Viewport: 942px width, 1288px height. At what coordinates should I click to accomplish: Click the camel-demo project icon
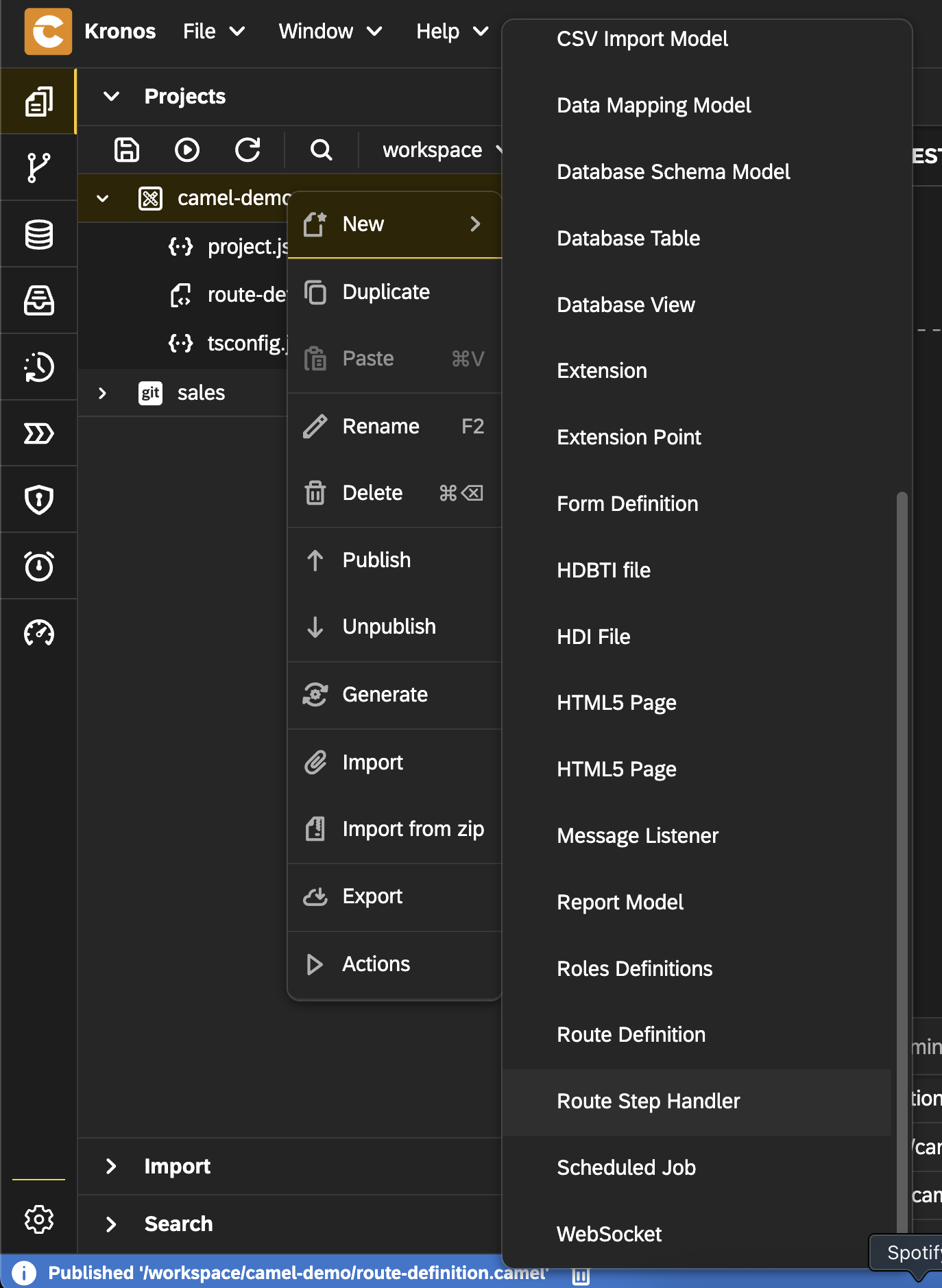[x=150, y=198]
